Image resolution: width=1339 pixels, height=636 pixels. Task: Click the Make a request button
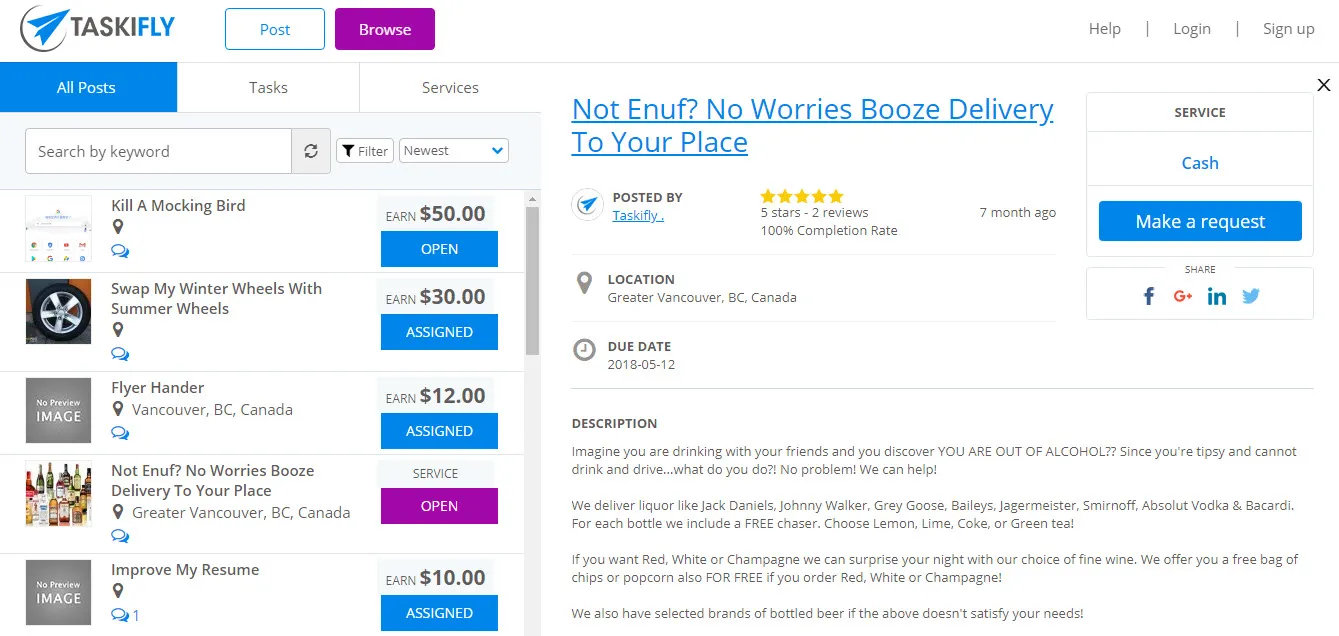click(1200, 221)
